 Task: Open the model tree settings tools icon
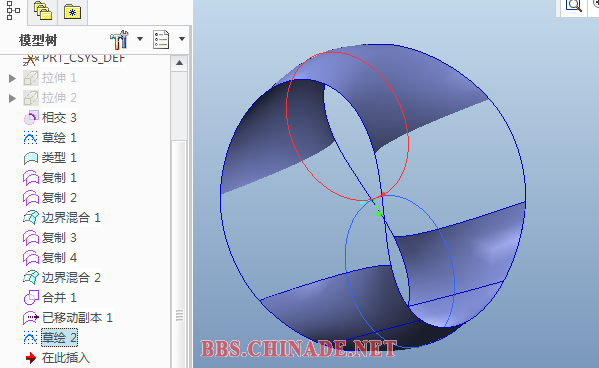[x=119, y=39]
